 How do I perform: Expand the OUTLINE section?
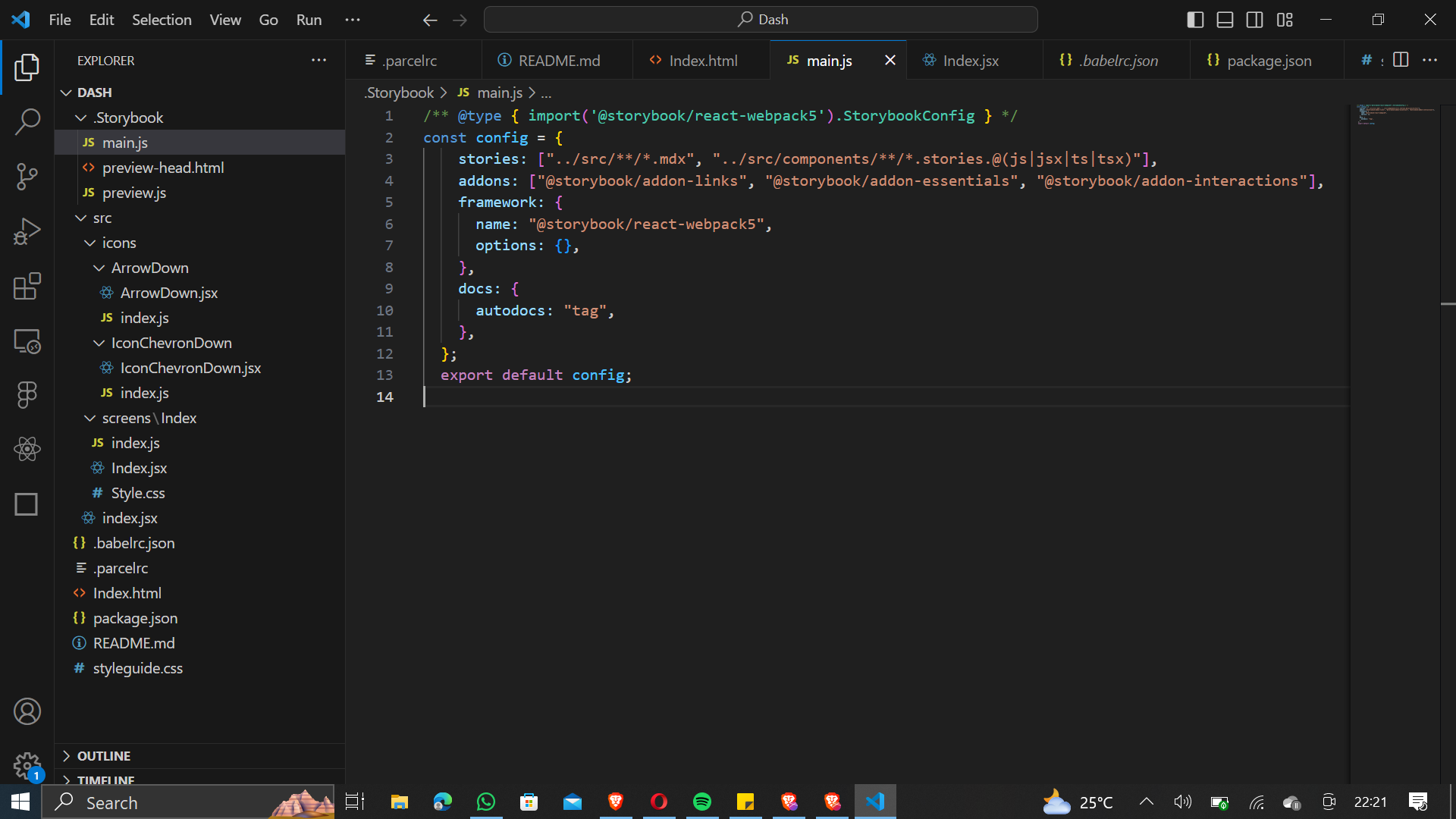[104, 756]
